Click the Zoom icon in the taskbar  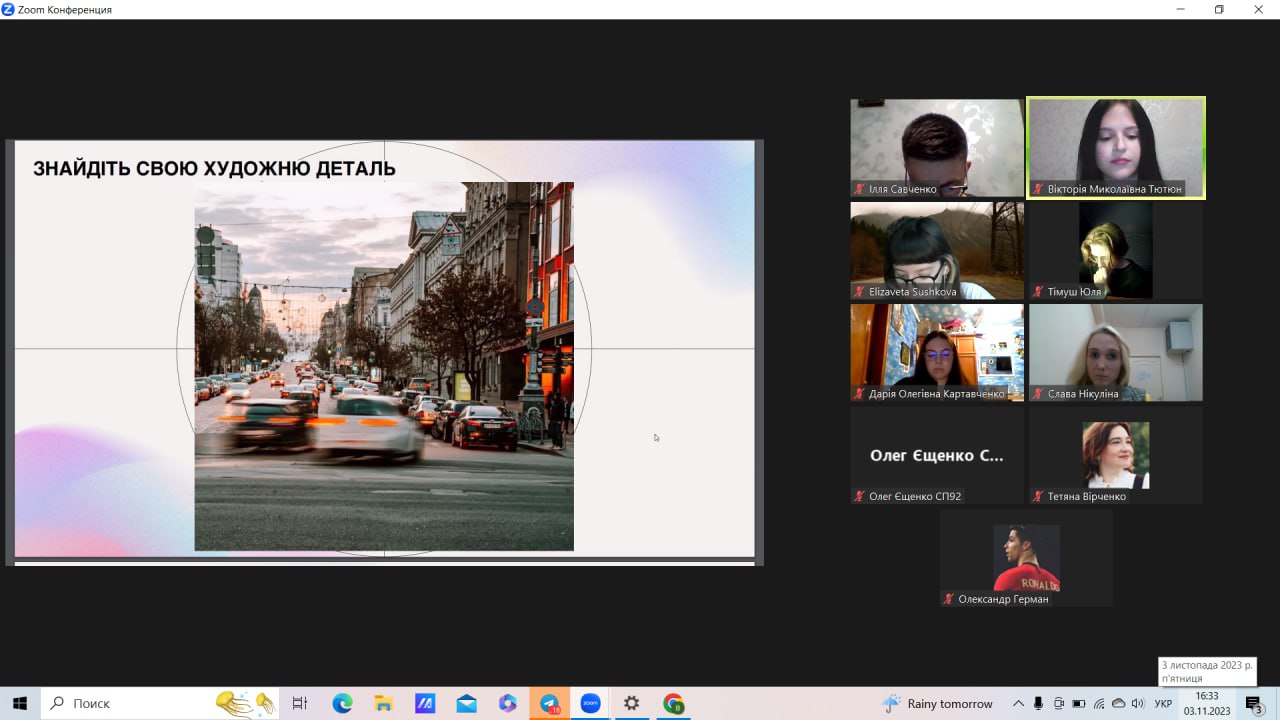coord(590,703)
